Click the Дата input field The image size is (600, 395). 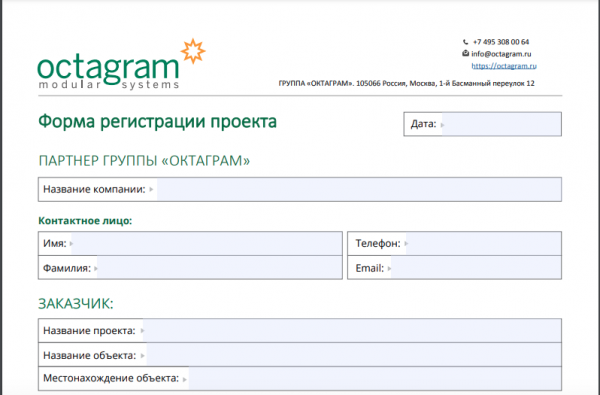(501, 124)
